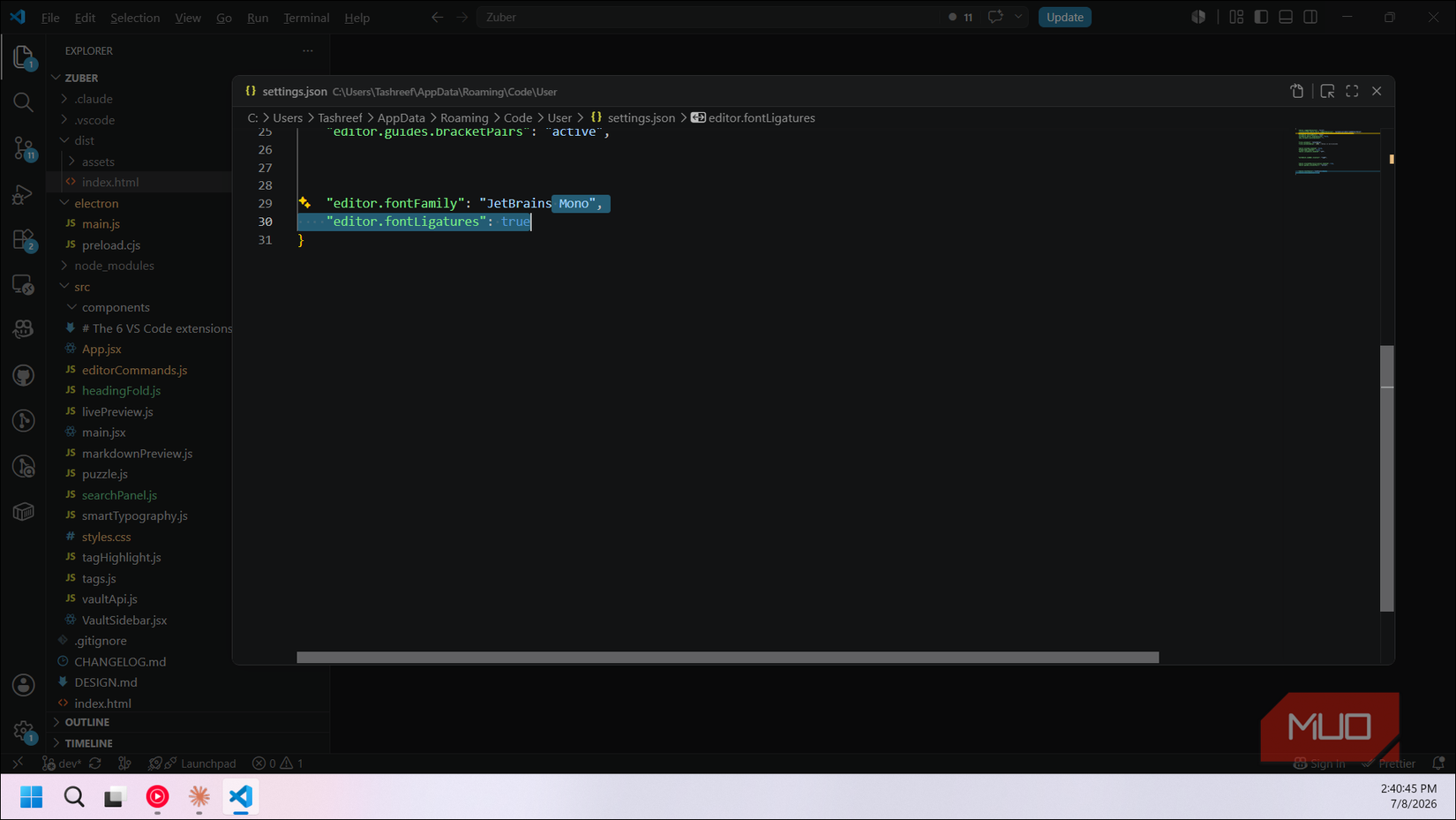Click the Customize Layout icon
The width and height of the screenshot is (1456, 820).
point(1236,17)
